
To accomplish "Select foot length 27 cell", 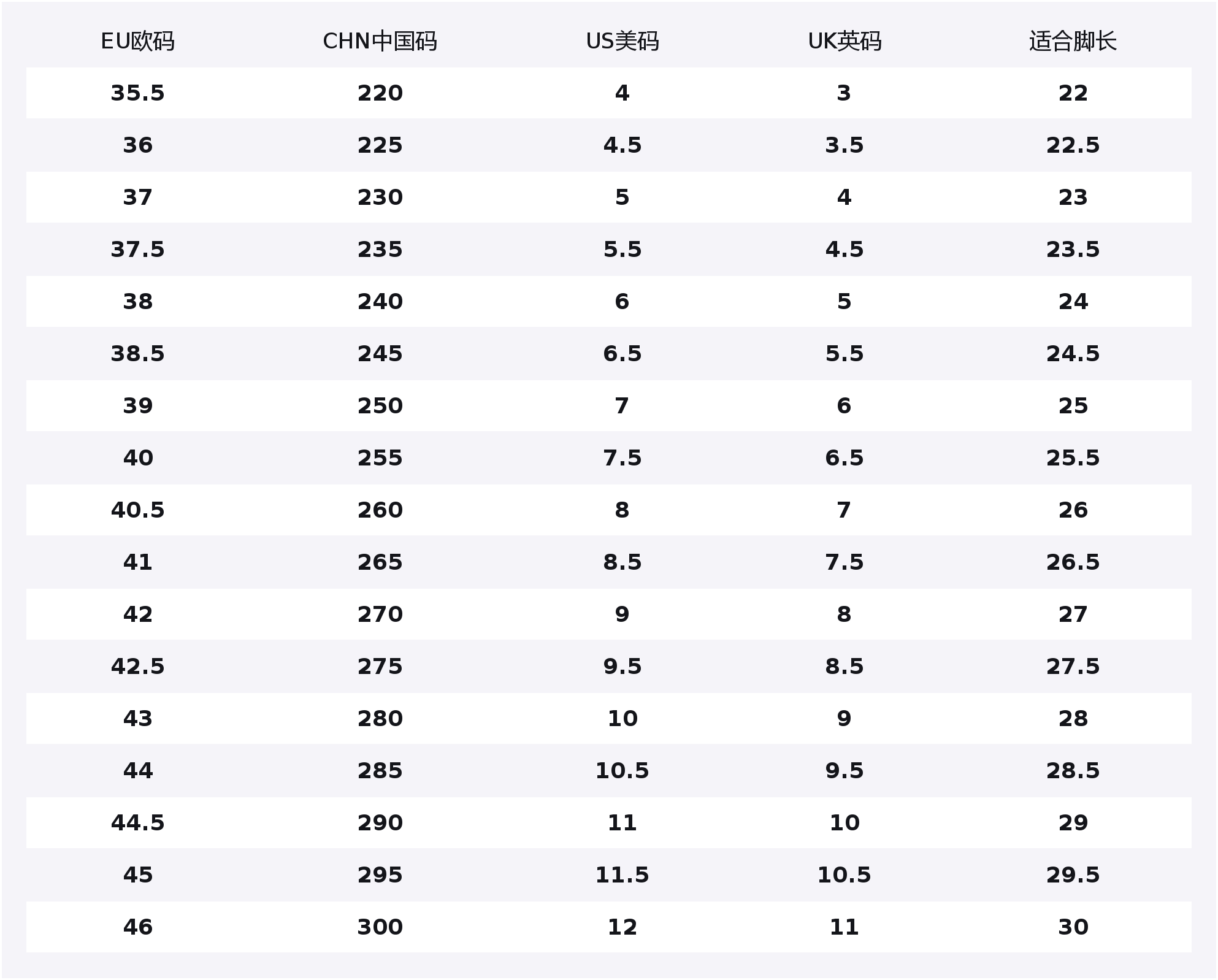I will click(1073, 614).
